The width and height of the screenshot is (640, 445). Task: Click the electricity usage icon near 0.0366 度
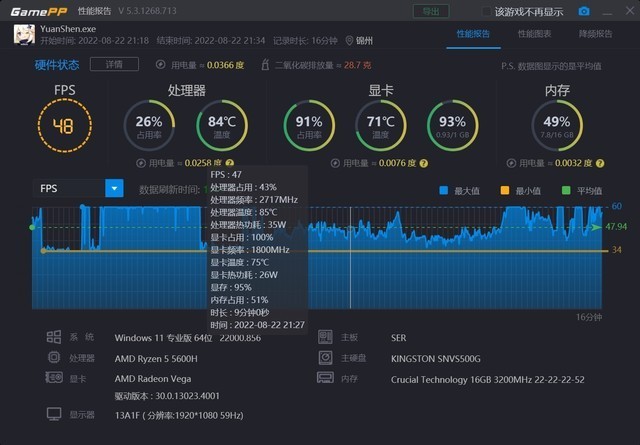pos(161,65)
